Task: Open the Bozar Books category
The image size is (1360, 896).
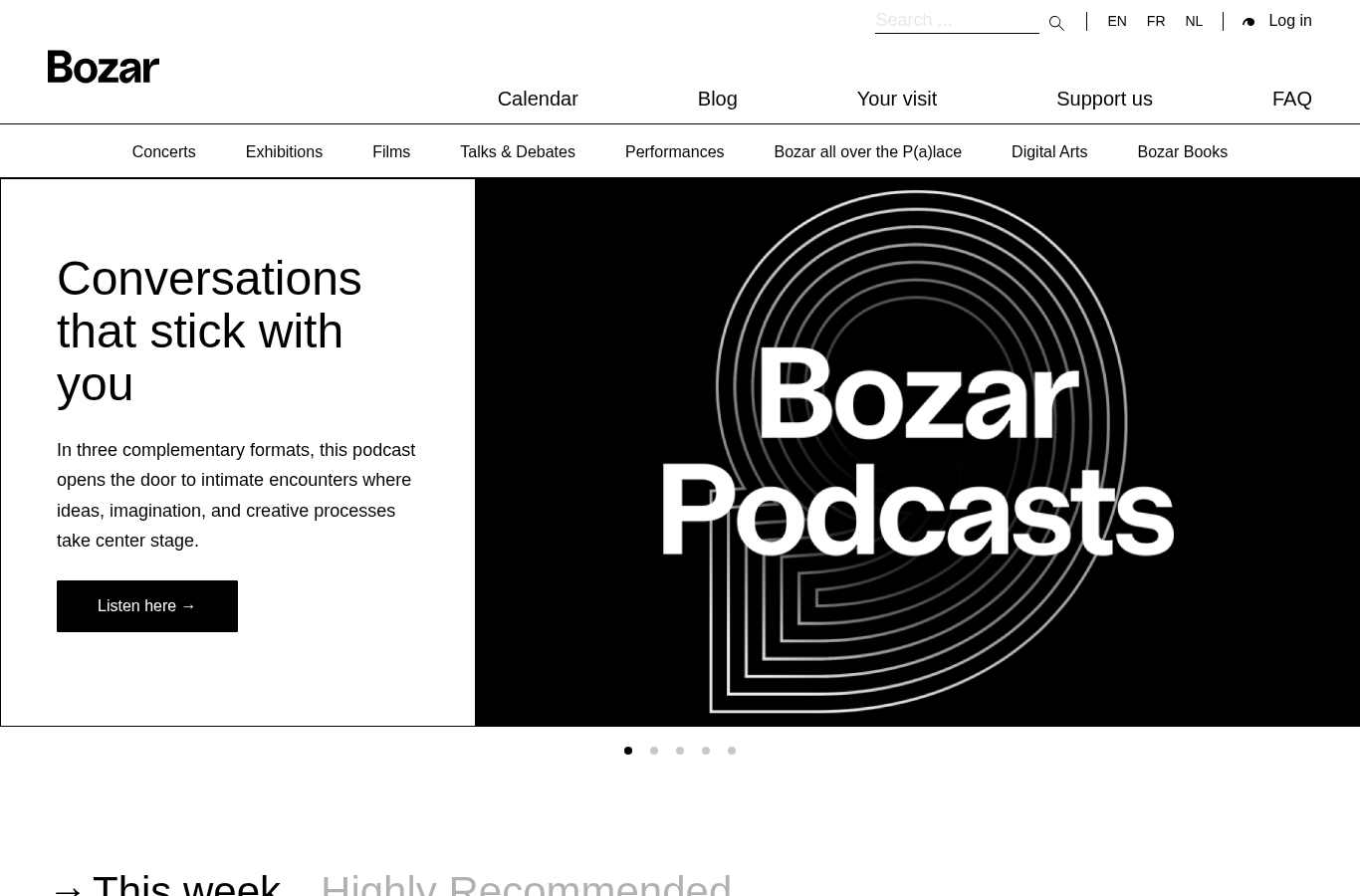Action: tap(1182, 151)
